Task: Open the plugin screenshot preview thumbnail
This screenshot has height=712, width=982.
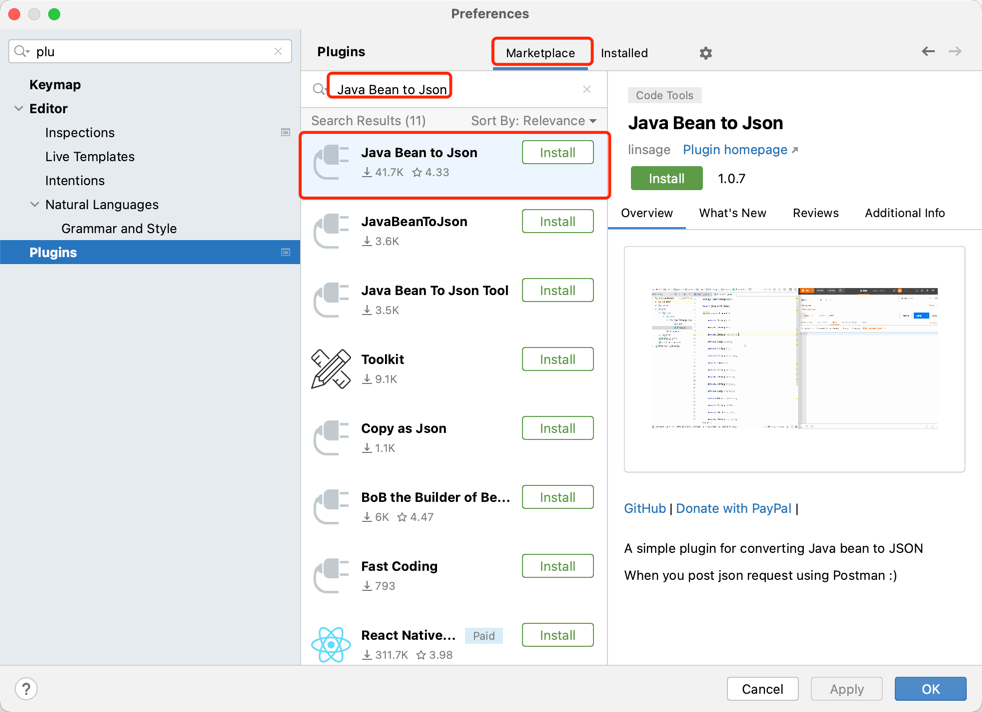Action: click(794, 359)
